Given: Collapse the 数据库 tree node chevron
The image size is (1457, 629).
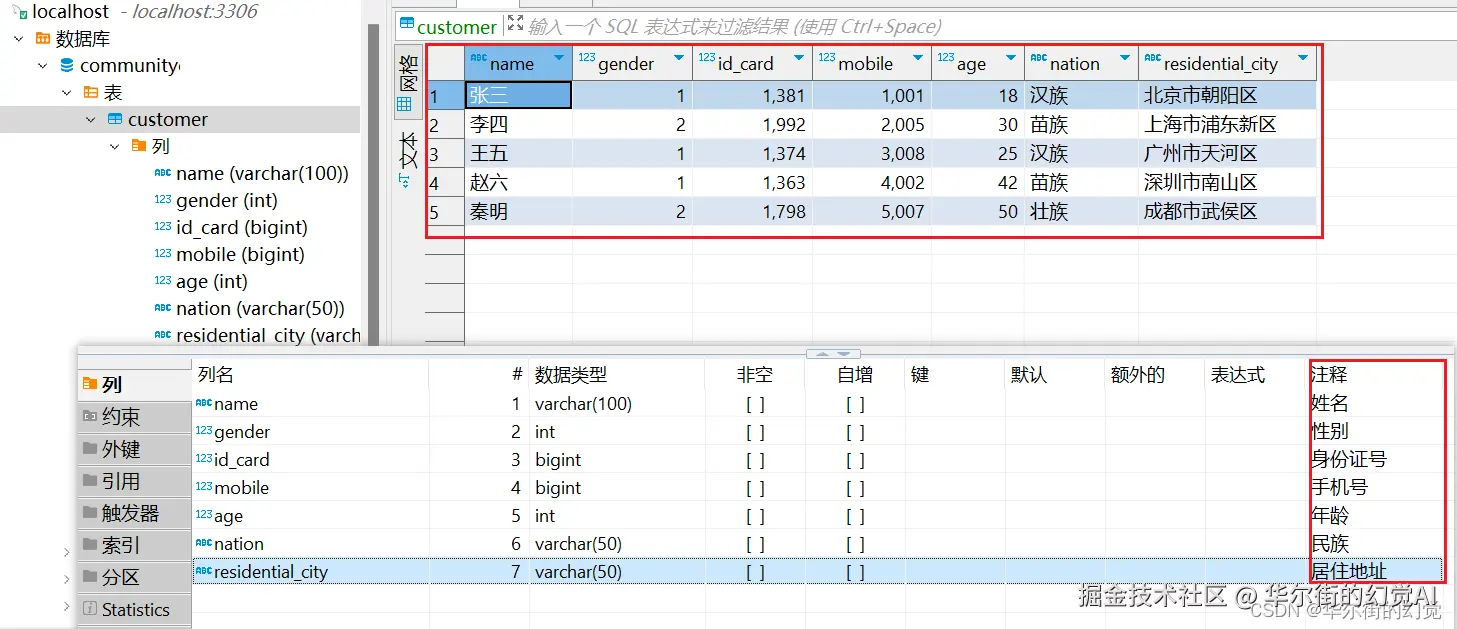Looking at the screenshot, I should 18,39.
